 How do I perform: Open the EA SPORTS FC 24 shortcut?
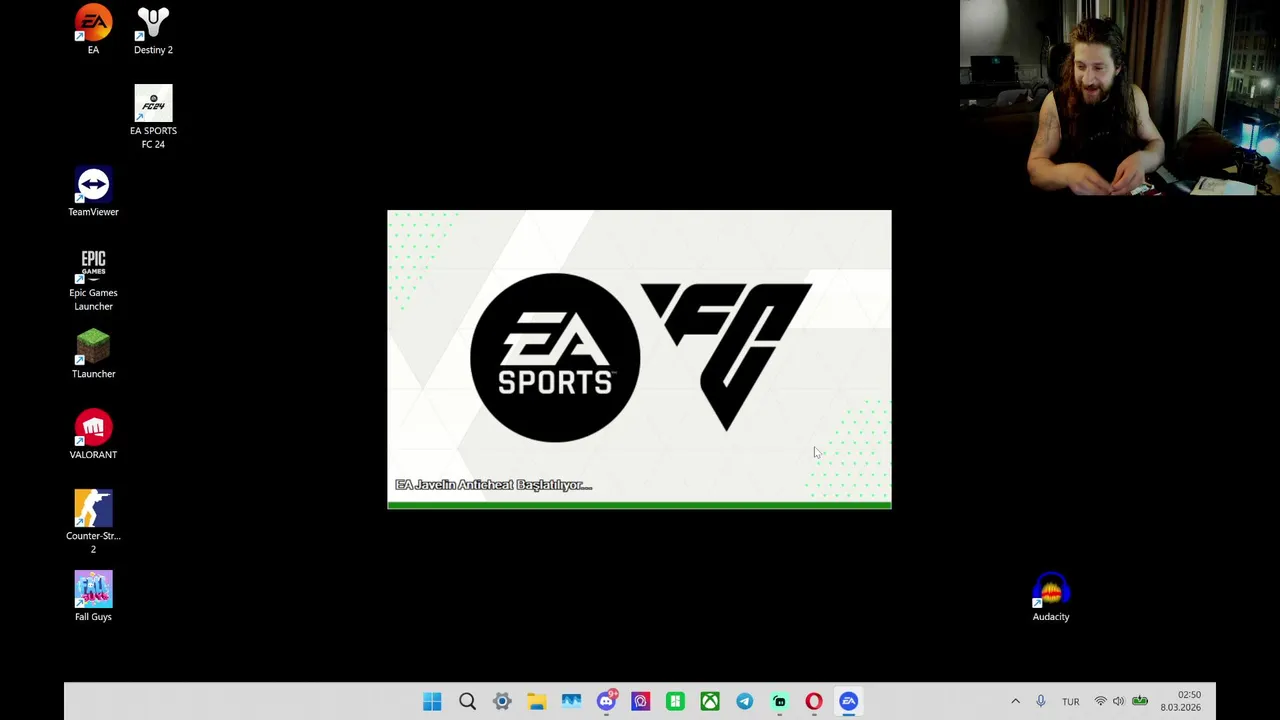pyautogui.click(x=153, y=117)
